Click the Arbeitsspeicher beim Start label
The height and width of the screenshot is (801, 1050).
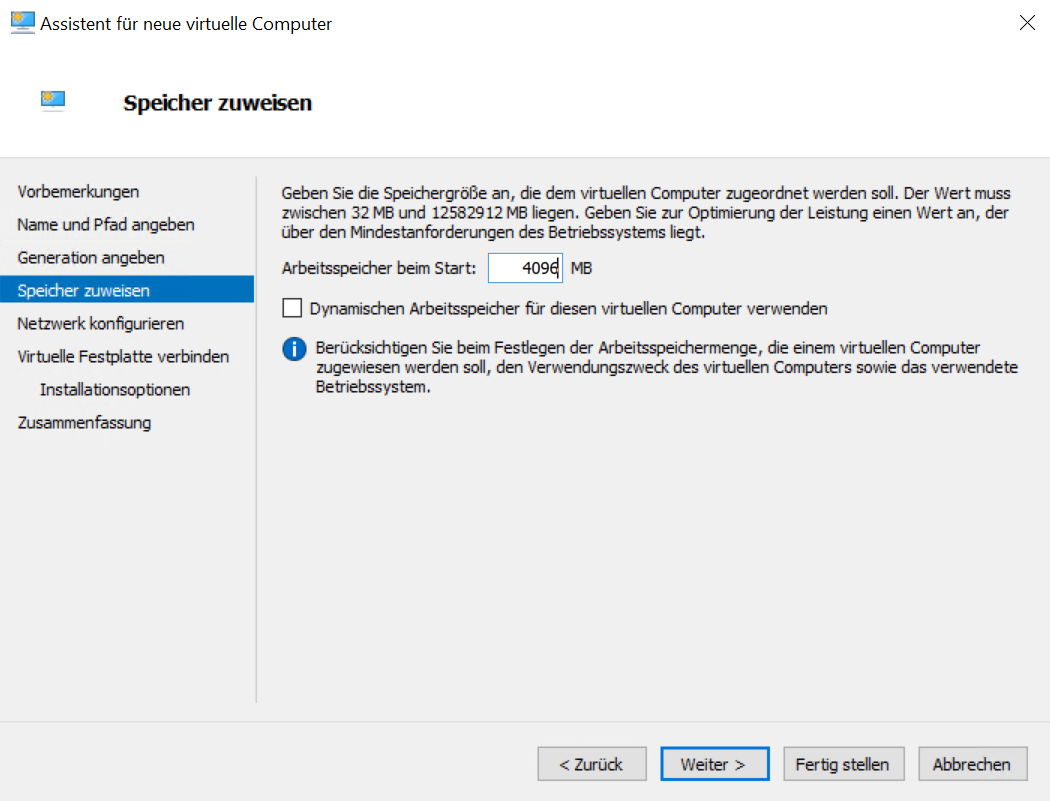379,268
